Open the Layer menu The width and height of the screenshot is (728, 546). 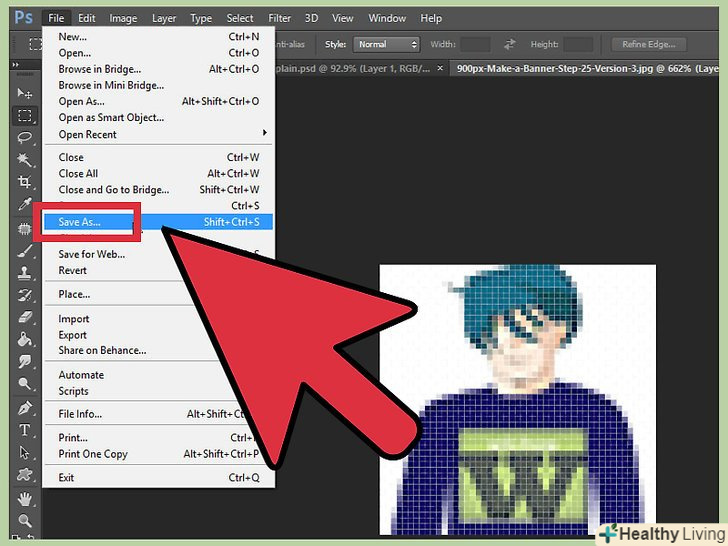164,18
